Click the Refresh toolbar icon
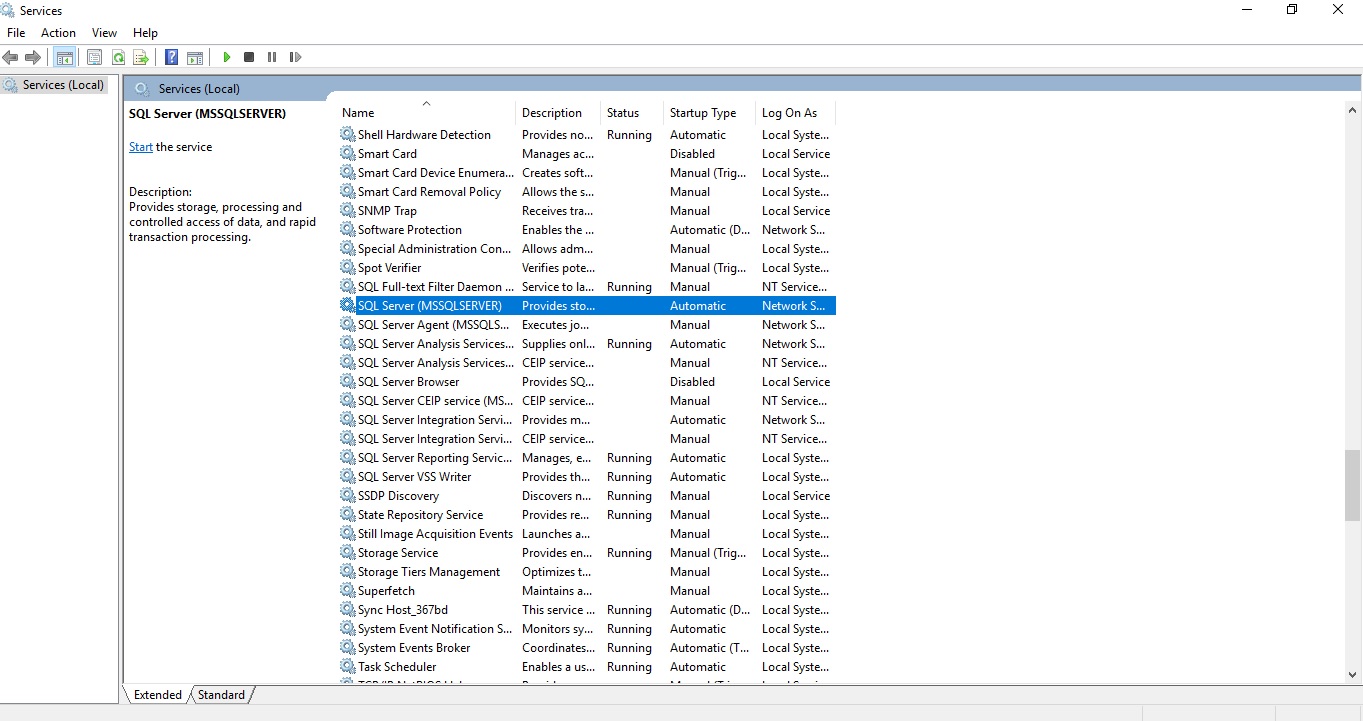Screen dimensions: 1363x721 click(x=118, y=57)
